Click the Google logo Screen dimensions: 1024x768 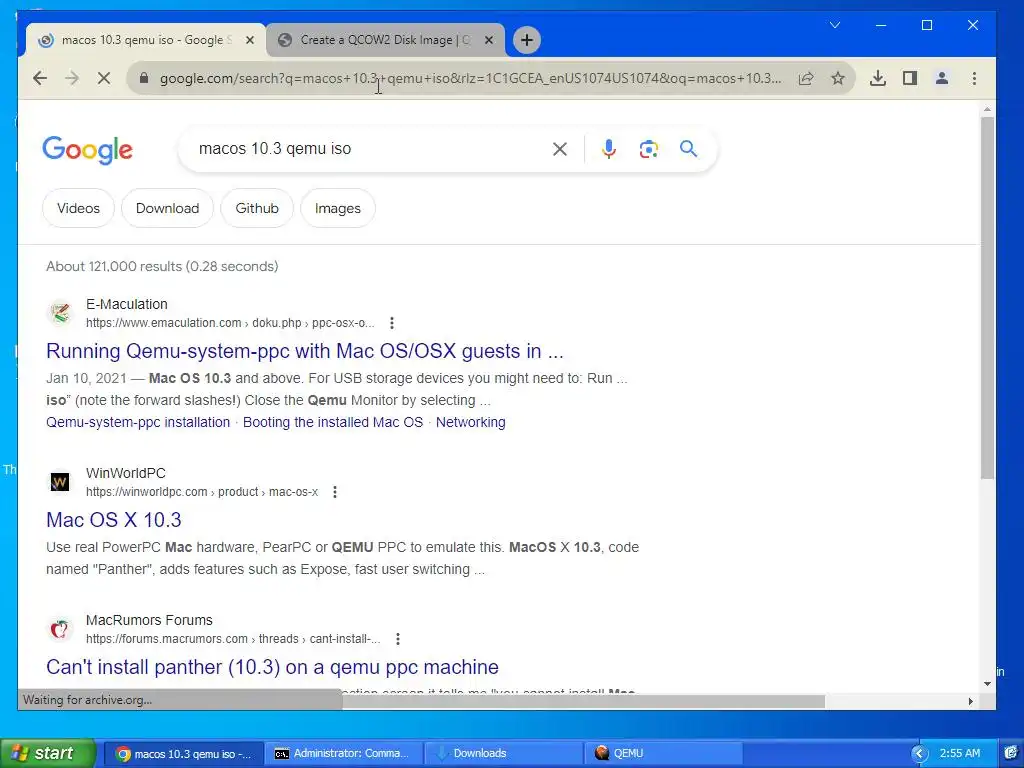[88, 150]
